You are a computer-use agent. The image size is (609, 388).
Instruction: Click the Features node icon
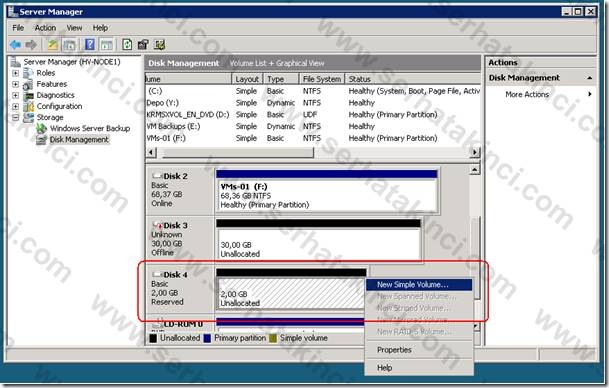pos(28,84)
